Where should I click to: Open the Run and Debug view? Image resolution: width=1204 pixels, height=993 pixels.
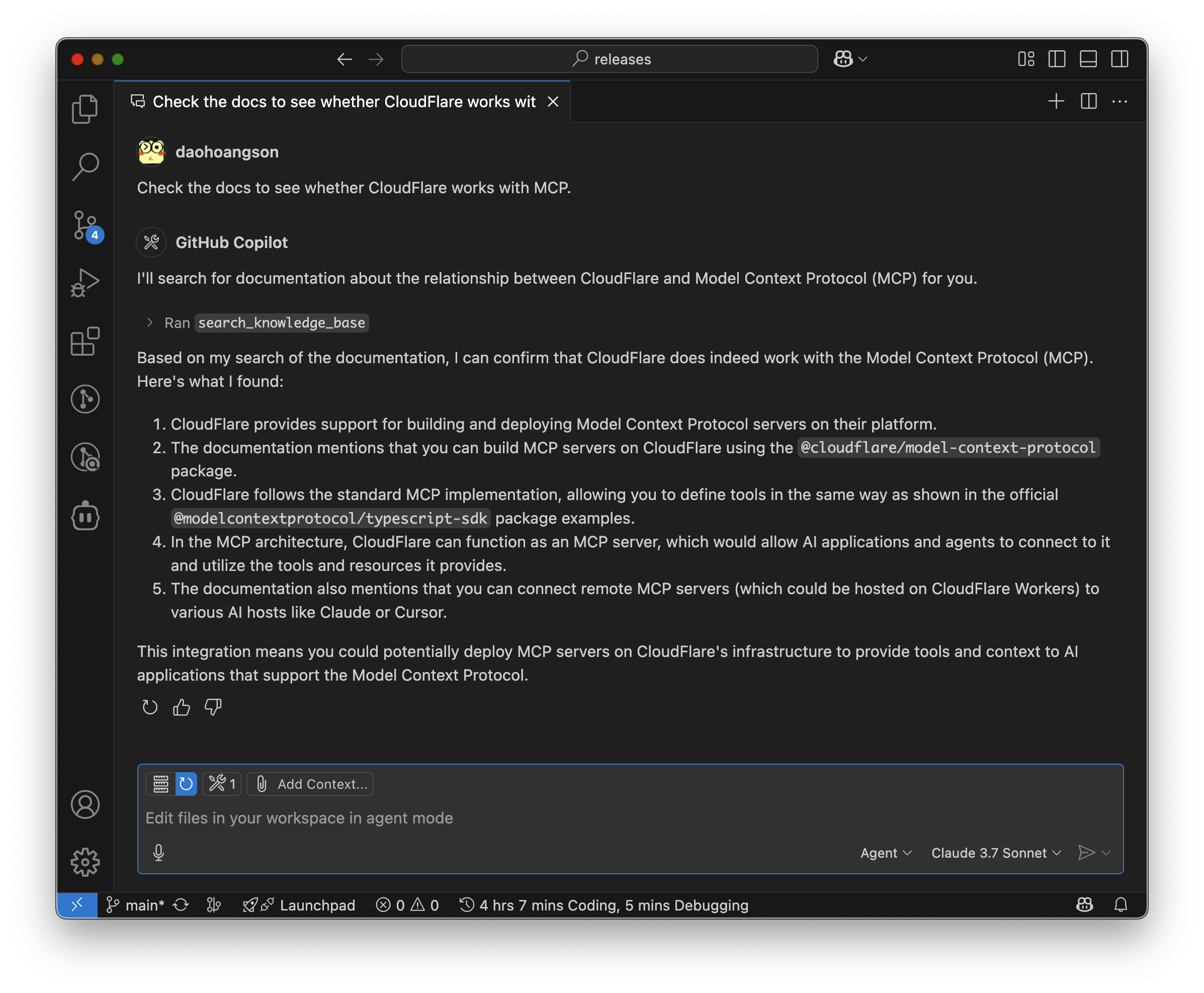coord(84,283)
